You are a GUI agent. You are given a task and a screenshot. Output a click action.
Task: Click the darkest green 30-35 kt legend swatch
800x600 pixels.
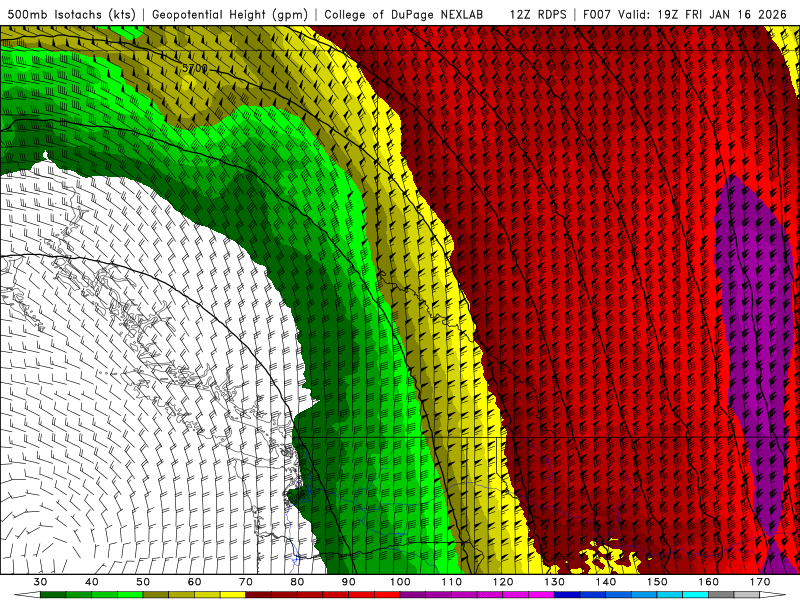53,594
